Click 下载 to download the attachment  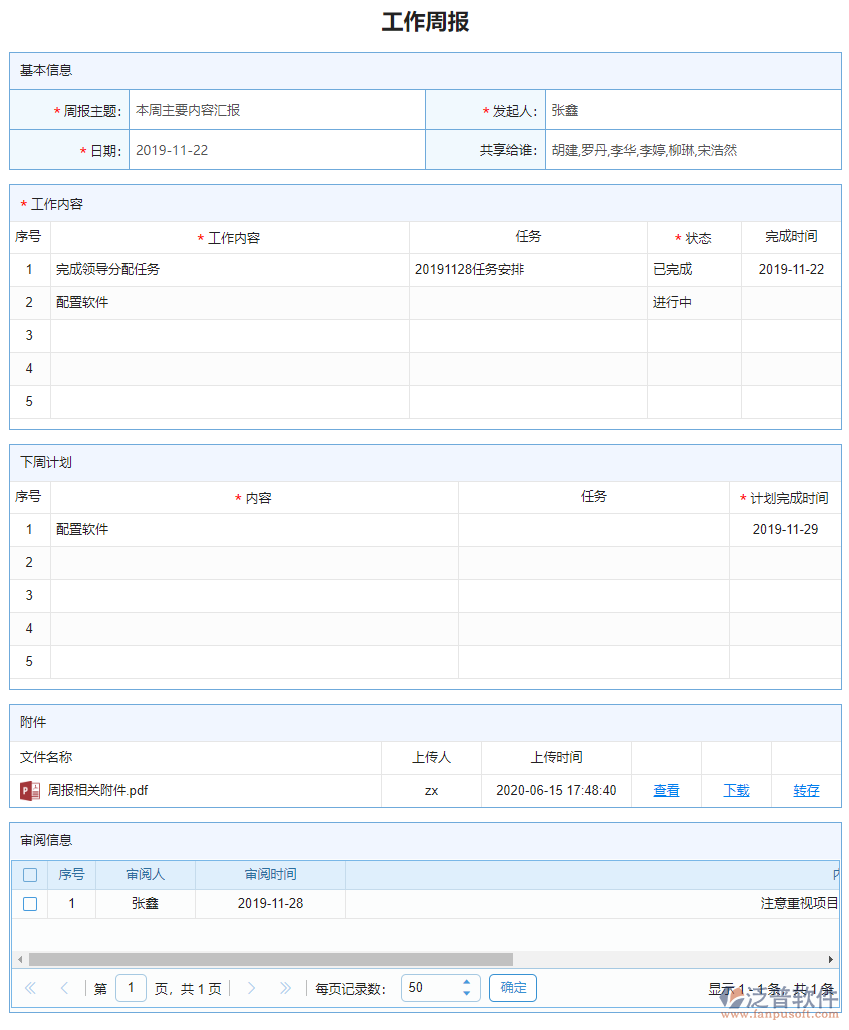(736, 790)
